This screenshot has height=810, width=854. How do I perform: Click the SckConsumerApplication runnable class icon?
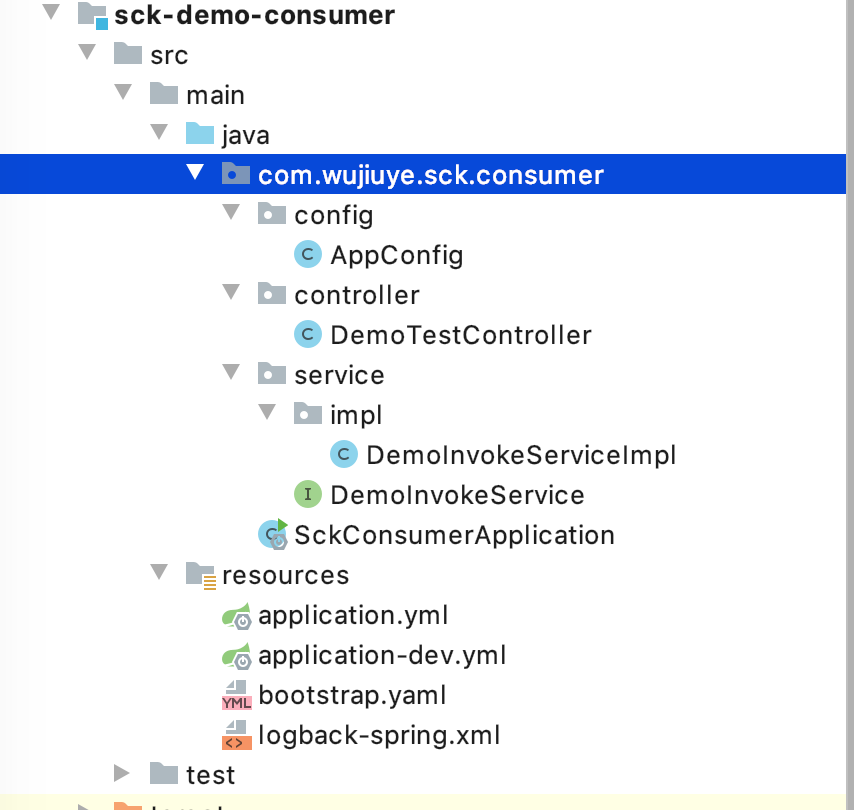[273, 534]
